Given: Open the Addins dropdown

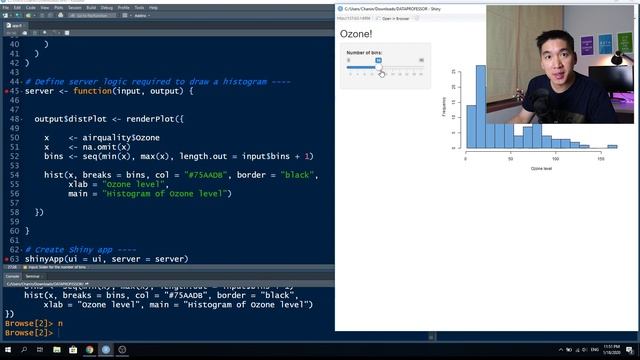Looking at the screenshot, I should click(142, 16).
